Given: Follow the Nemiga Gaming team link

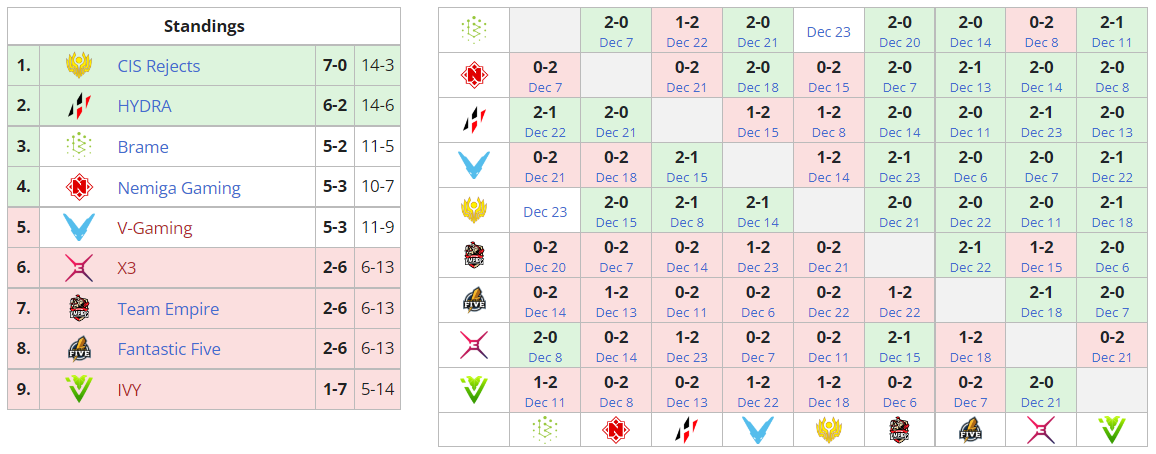Looking at the screenshot, I should tap(179, 188).
